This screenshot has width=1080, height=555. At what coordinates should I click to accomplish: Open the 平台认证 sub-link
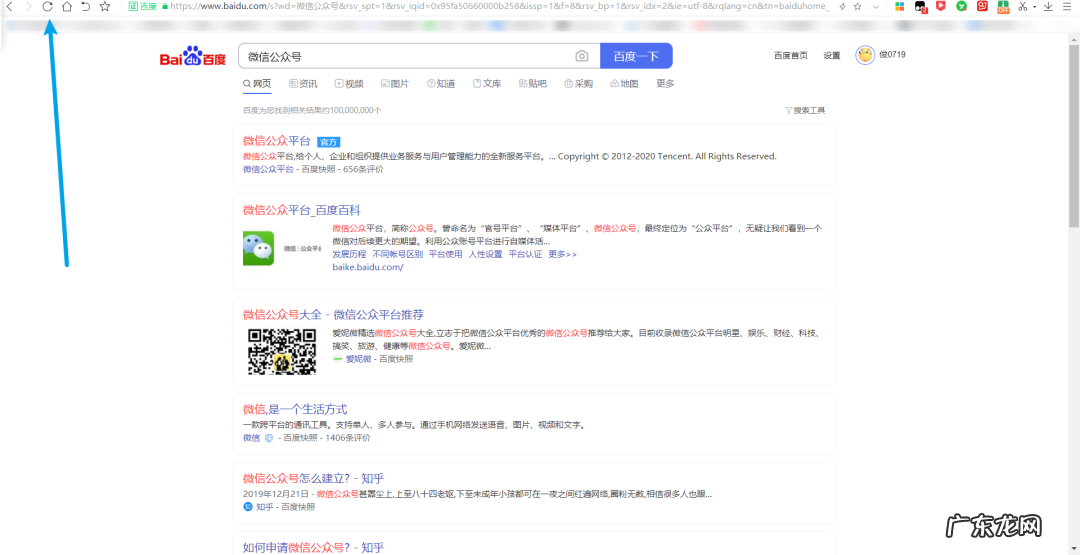click(x=526, y=254)
